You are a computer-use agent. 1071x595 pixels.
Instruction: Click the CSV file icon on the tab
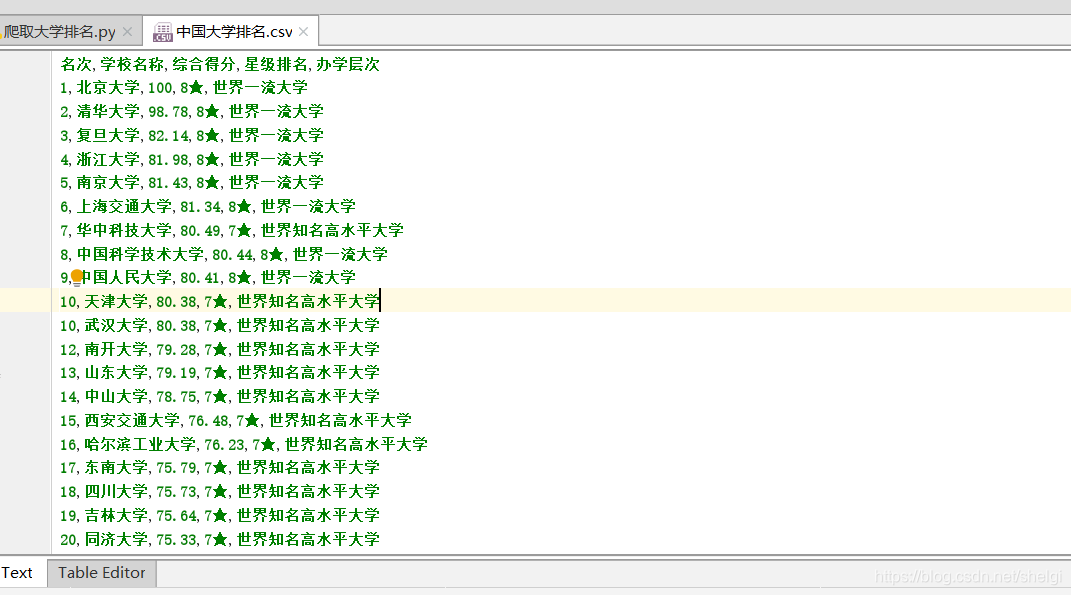pyautogui.click(x=163, y=31)
